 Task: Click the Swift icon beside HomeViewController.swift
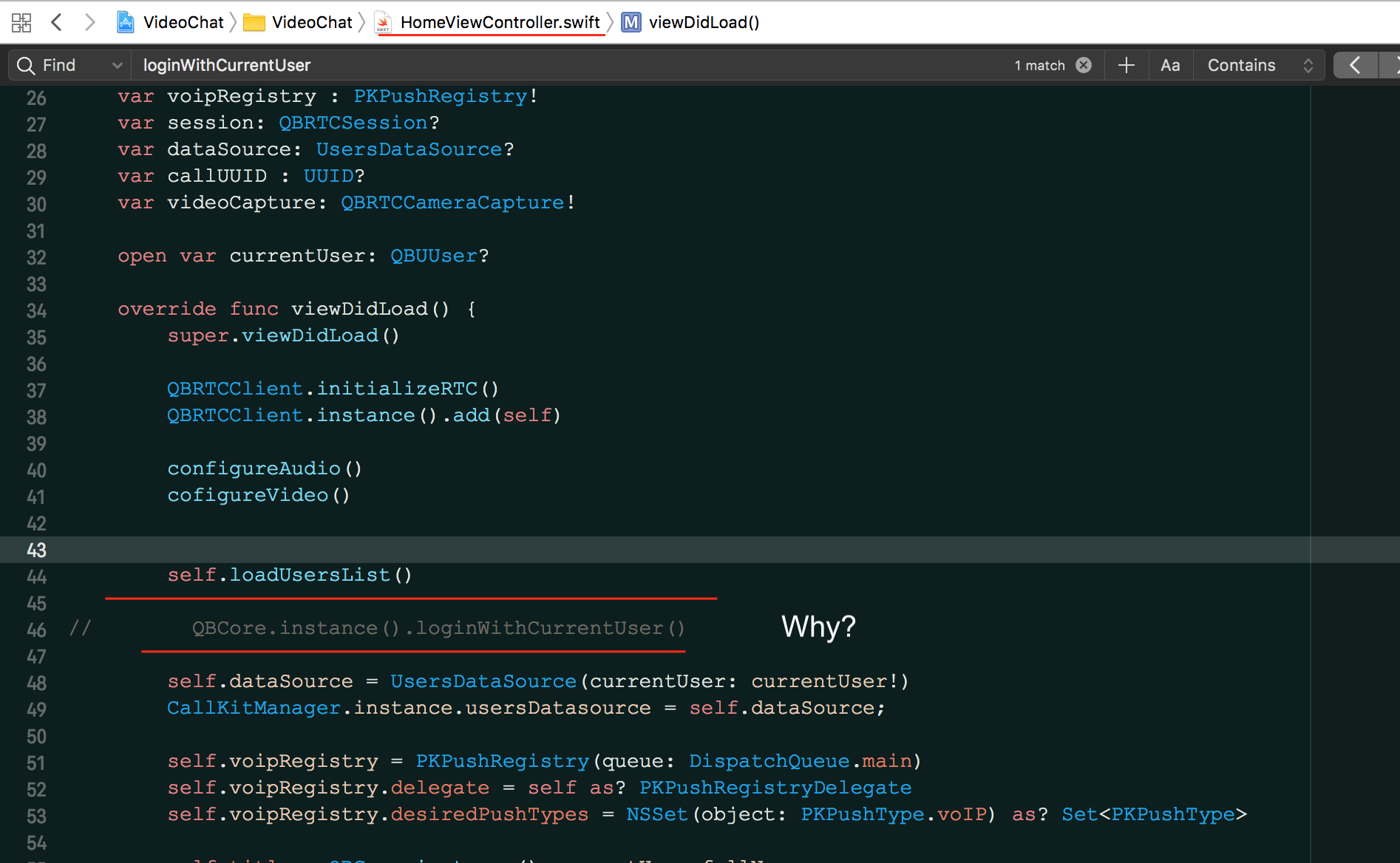383,22
